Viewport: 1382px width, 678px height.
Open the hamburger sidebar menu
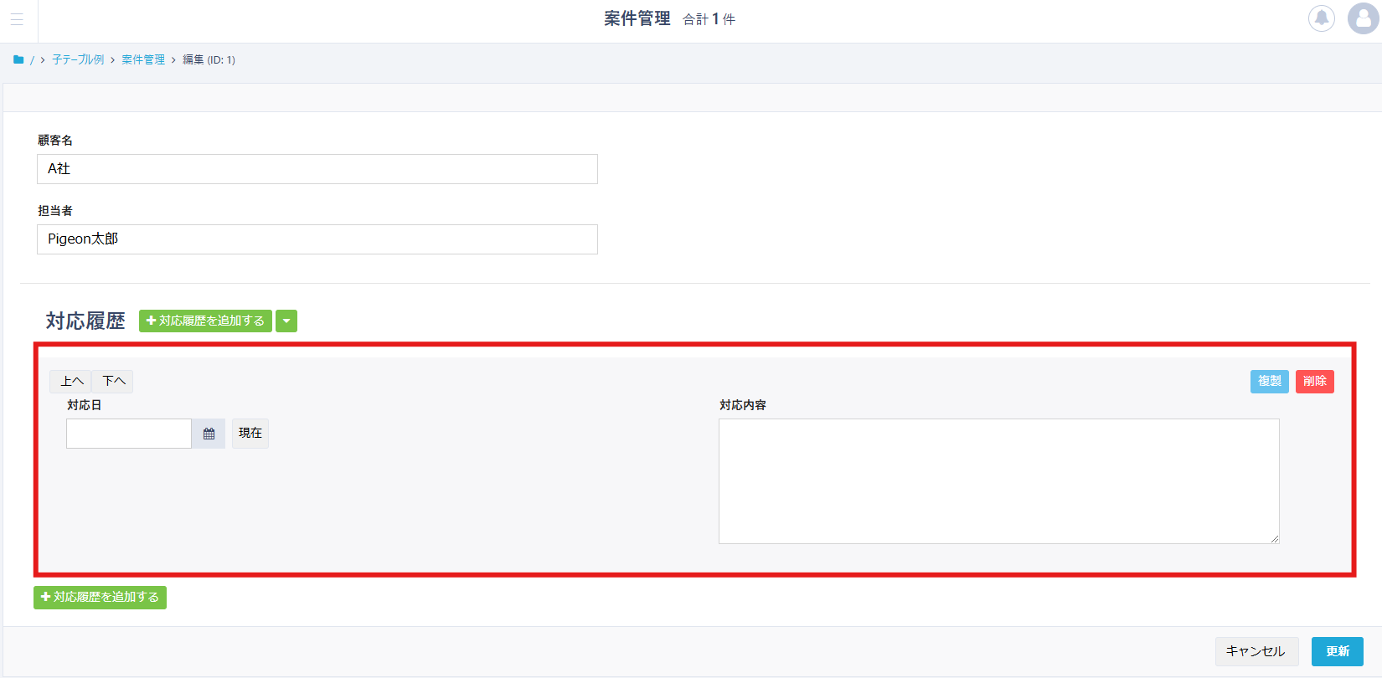coord(17,19)
